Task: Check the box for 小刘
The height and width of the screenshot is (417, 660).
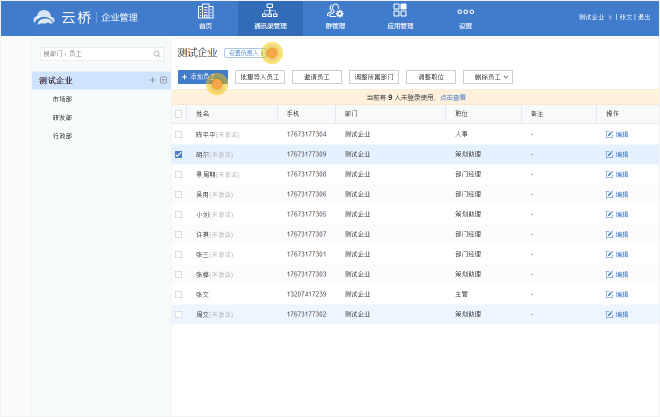Action: pyautogui.click(x=178, y=215)
